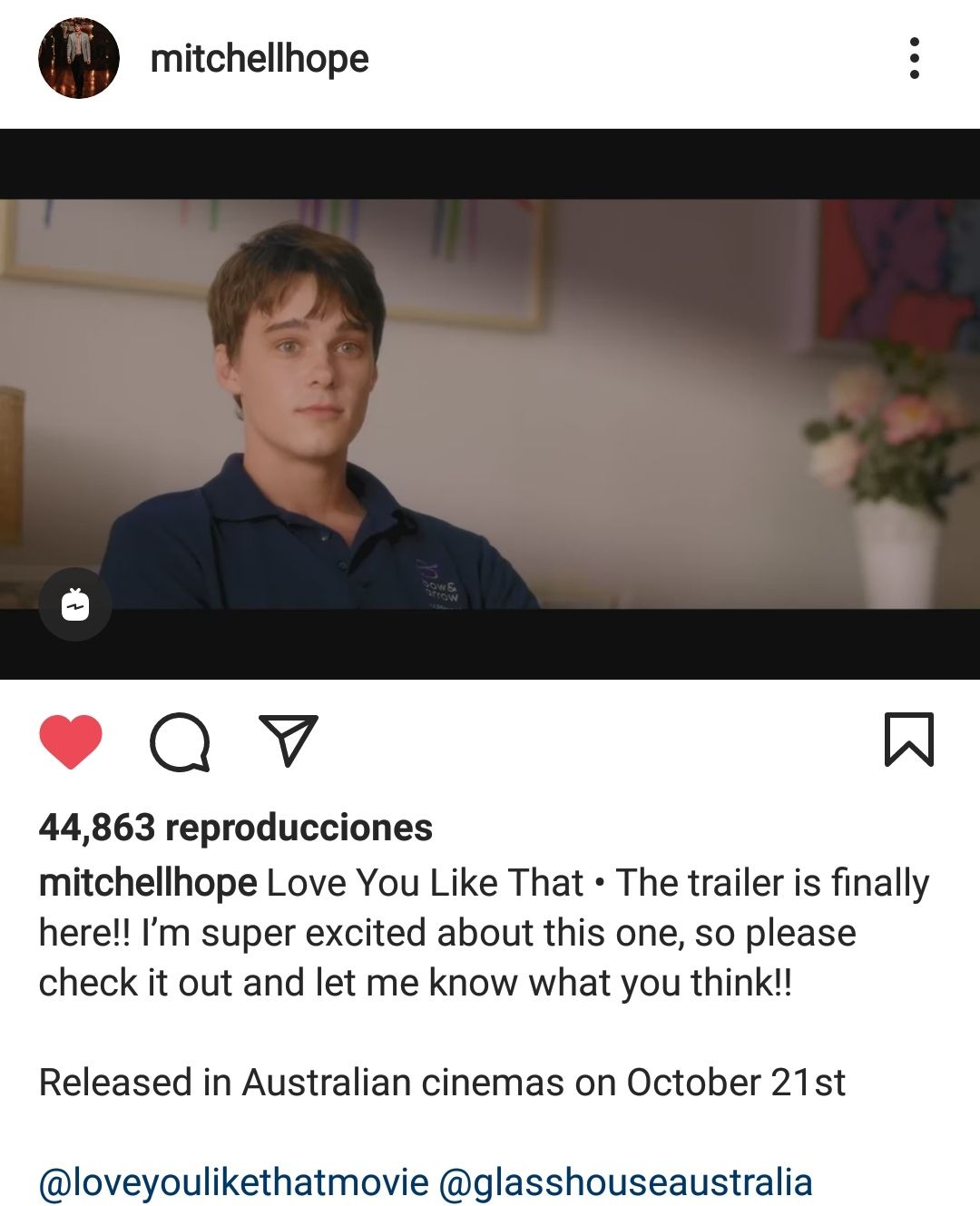Tap the caption text about the trailer
This screenshot has width=980, height=1206.
pyautogui.click(x=484, y=933)
